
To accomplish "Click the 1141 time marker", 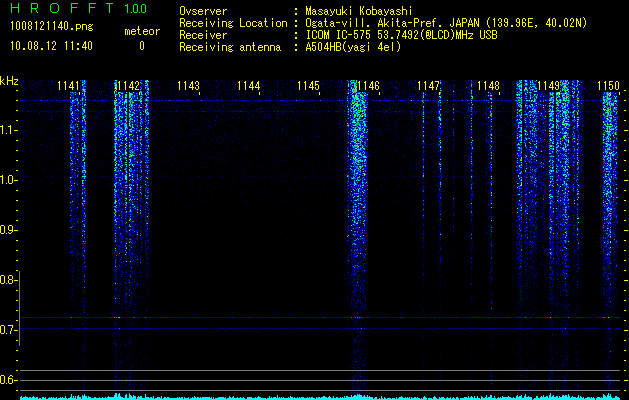I will [69, 86].
